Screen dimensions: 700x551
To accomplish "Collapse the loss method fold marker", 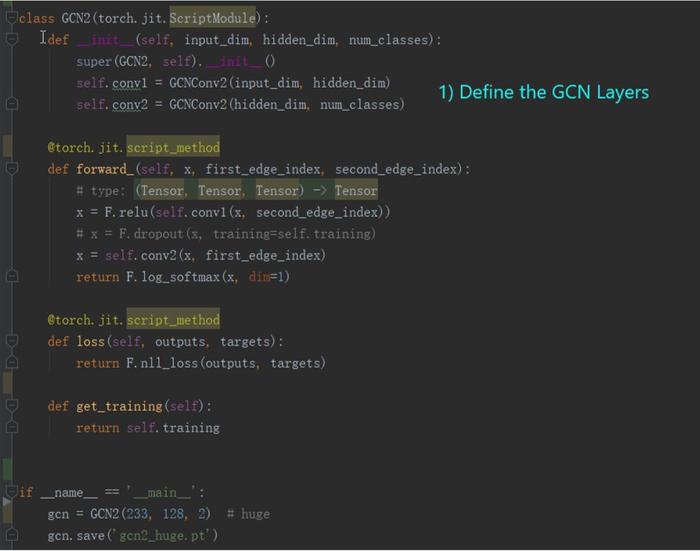I will pyautogui.click(x=12, y=341).
